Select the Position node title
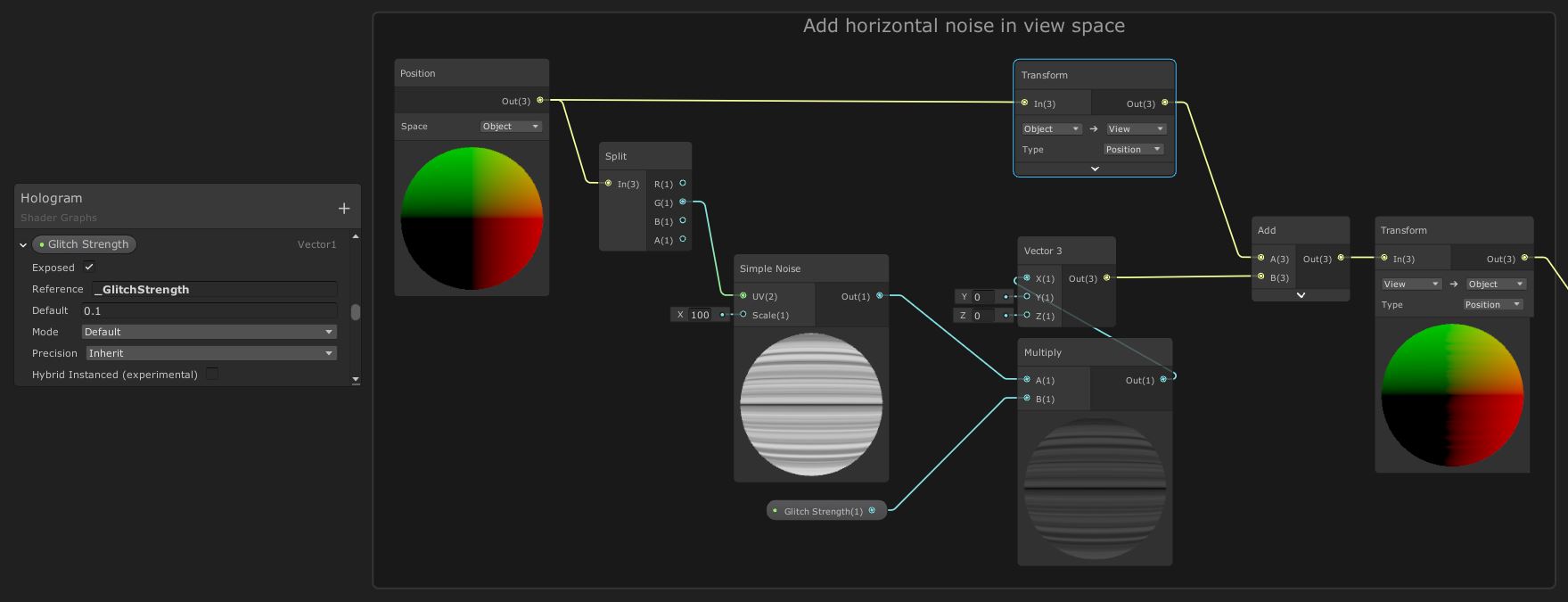The height and width of the screenshot is (602, 1568). 418,73
